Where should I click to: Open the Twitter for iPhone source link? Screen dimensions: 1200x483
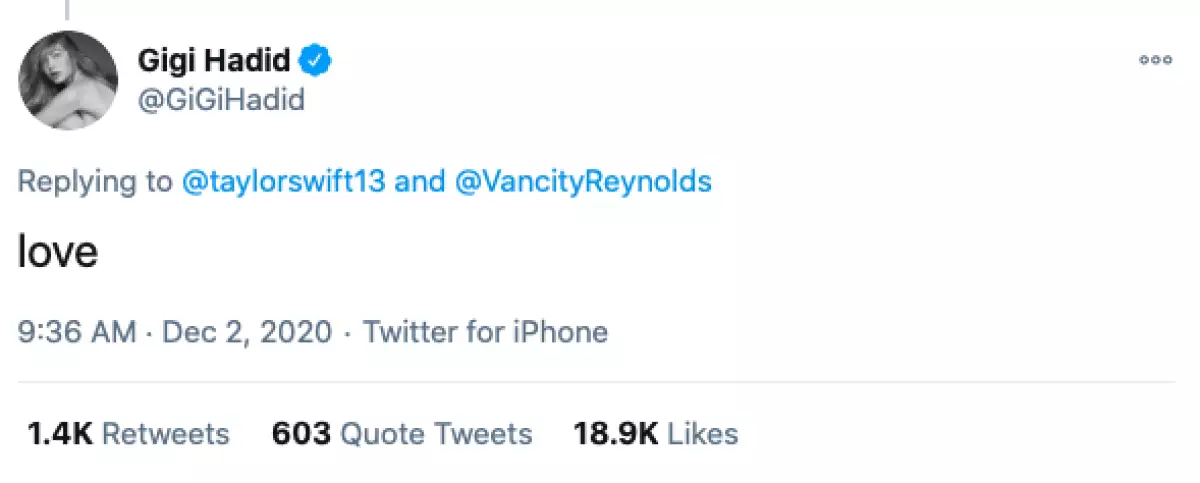pos(485,331)
